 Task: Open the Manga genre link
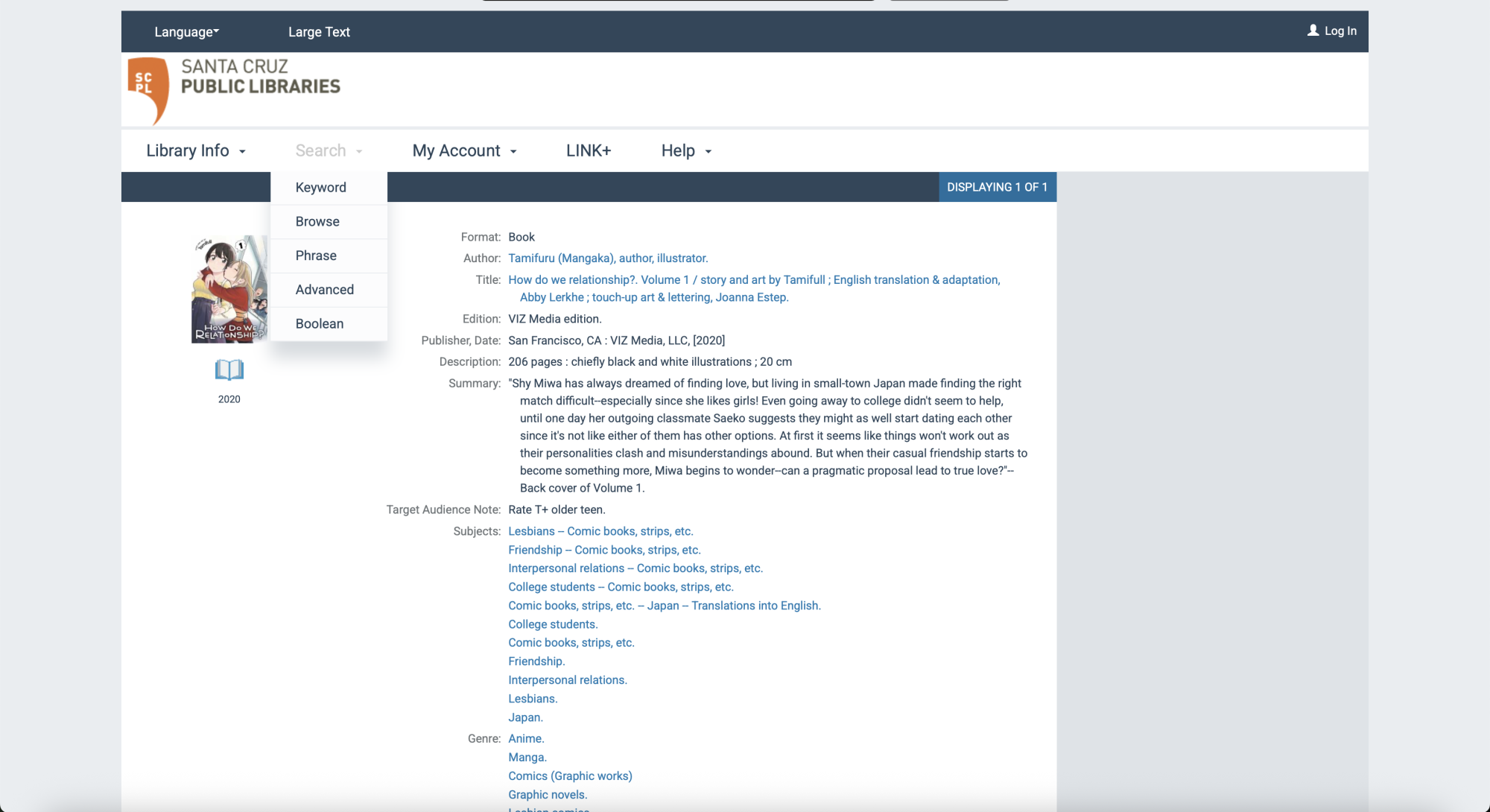527,757
